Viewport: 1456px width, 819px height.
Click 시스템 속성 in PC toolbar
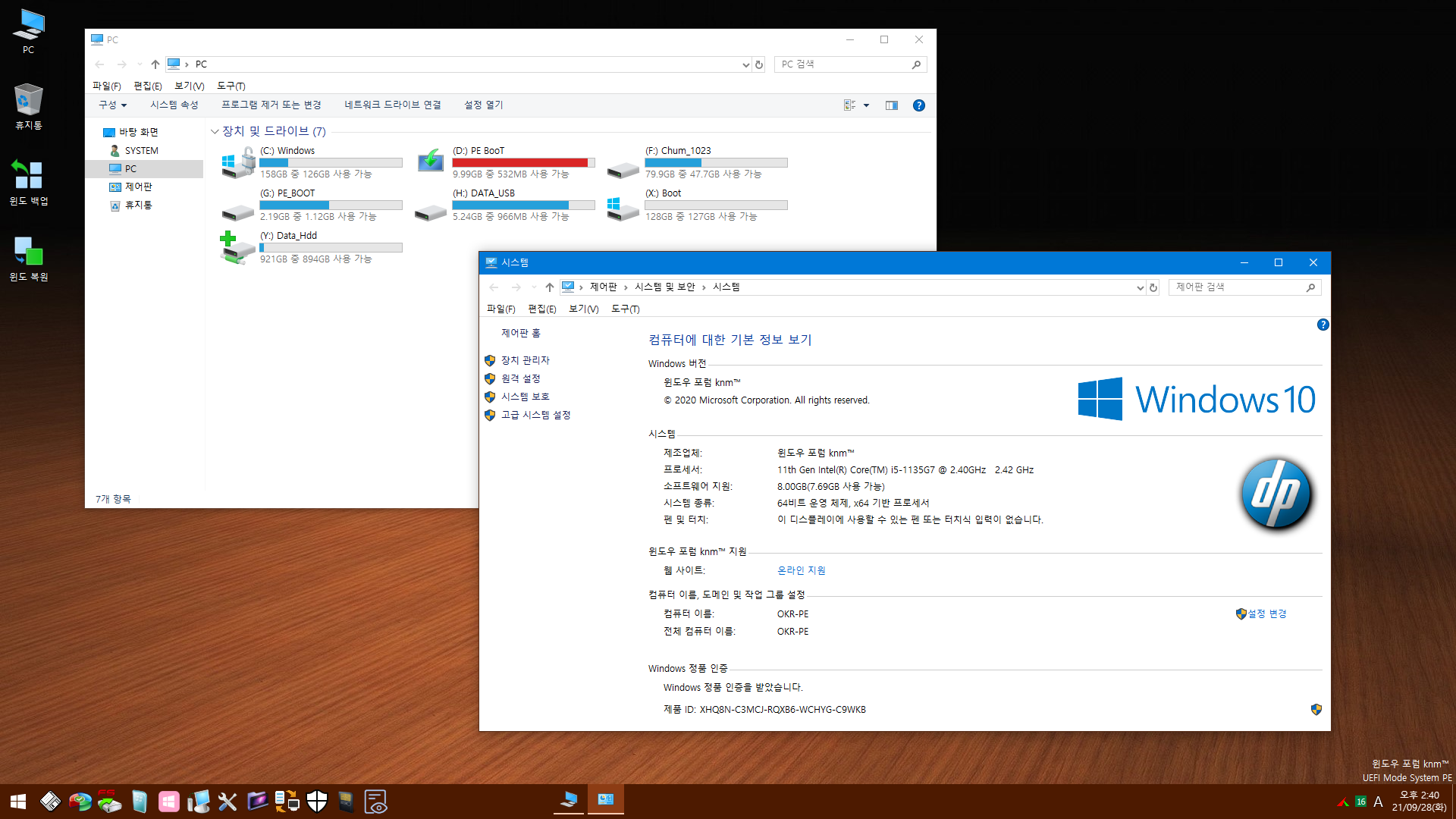click(174, 105)
